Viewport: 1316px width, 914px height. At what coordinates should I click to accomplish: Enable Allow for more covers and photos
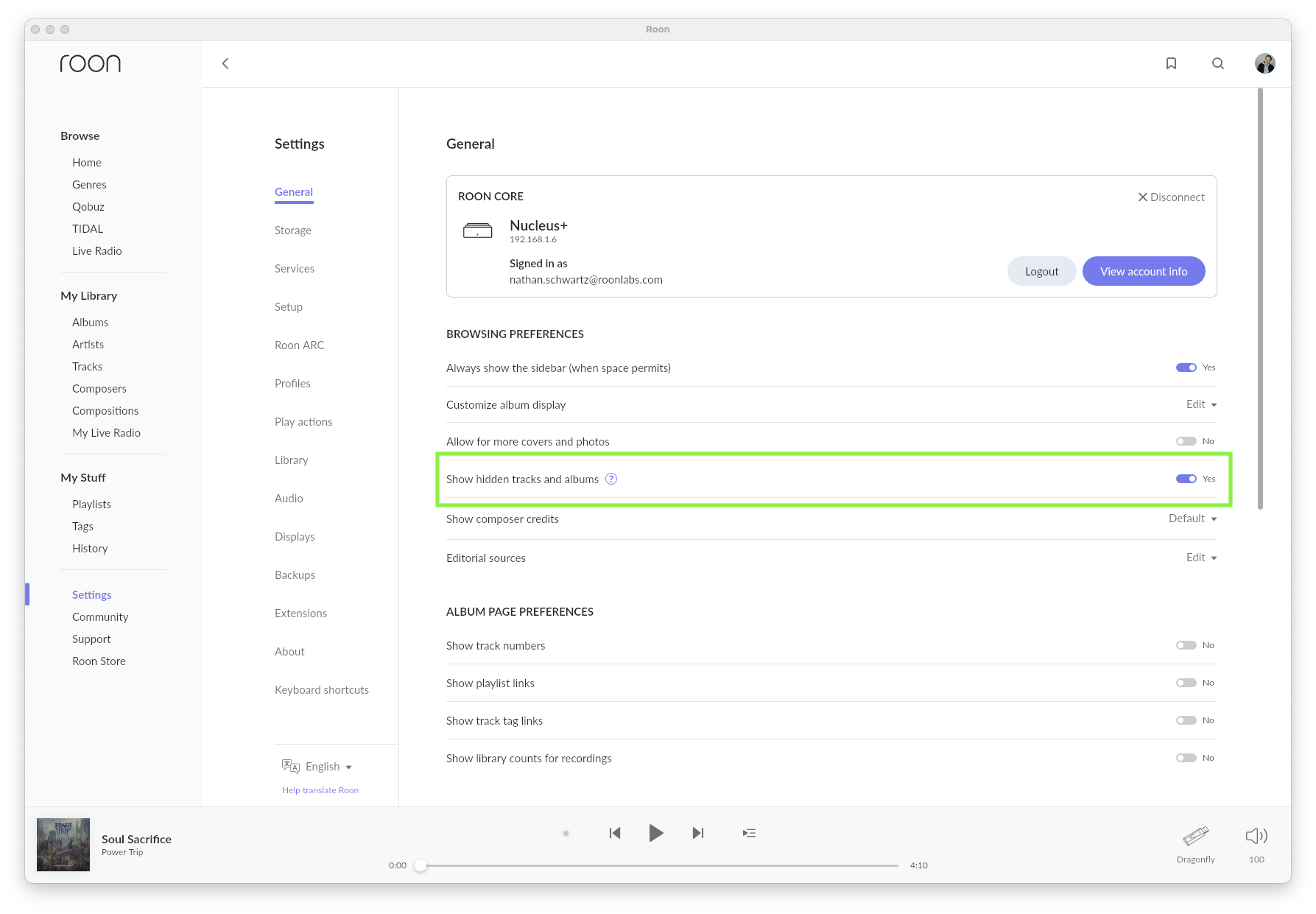click(1186, 441)
